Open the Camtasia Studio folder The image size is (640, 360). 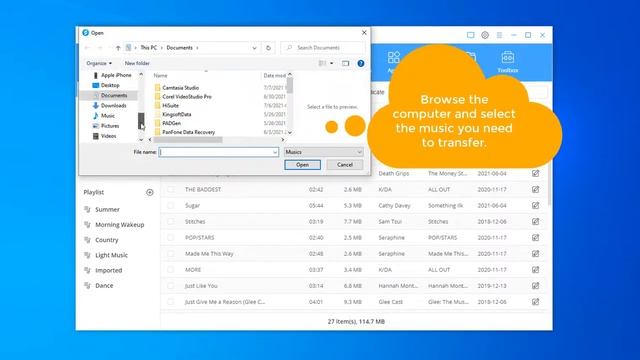tap(180, 88)
